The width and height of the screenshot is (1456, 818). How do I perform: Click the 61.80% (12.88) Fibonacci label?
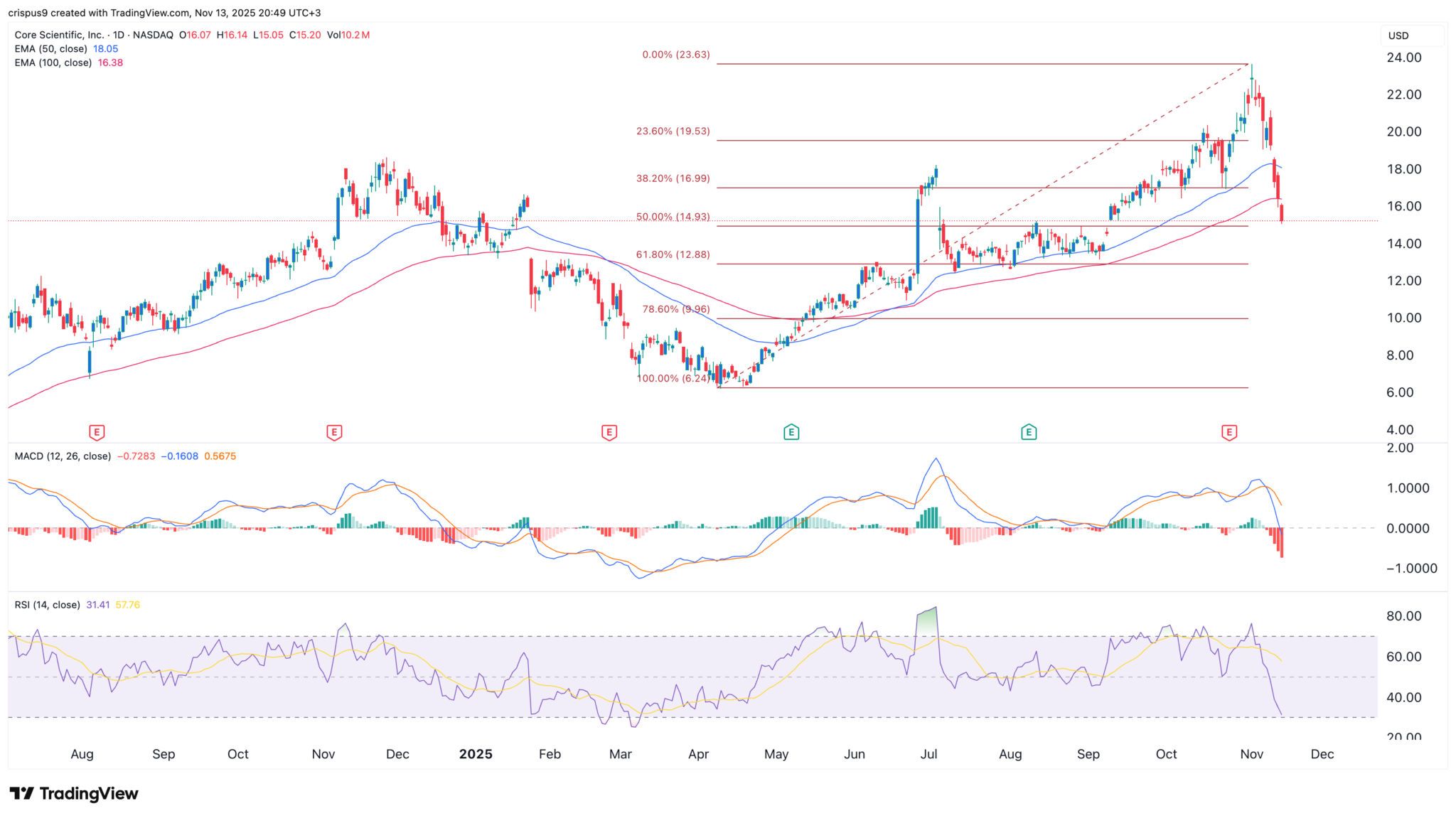tap(673, 254)
